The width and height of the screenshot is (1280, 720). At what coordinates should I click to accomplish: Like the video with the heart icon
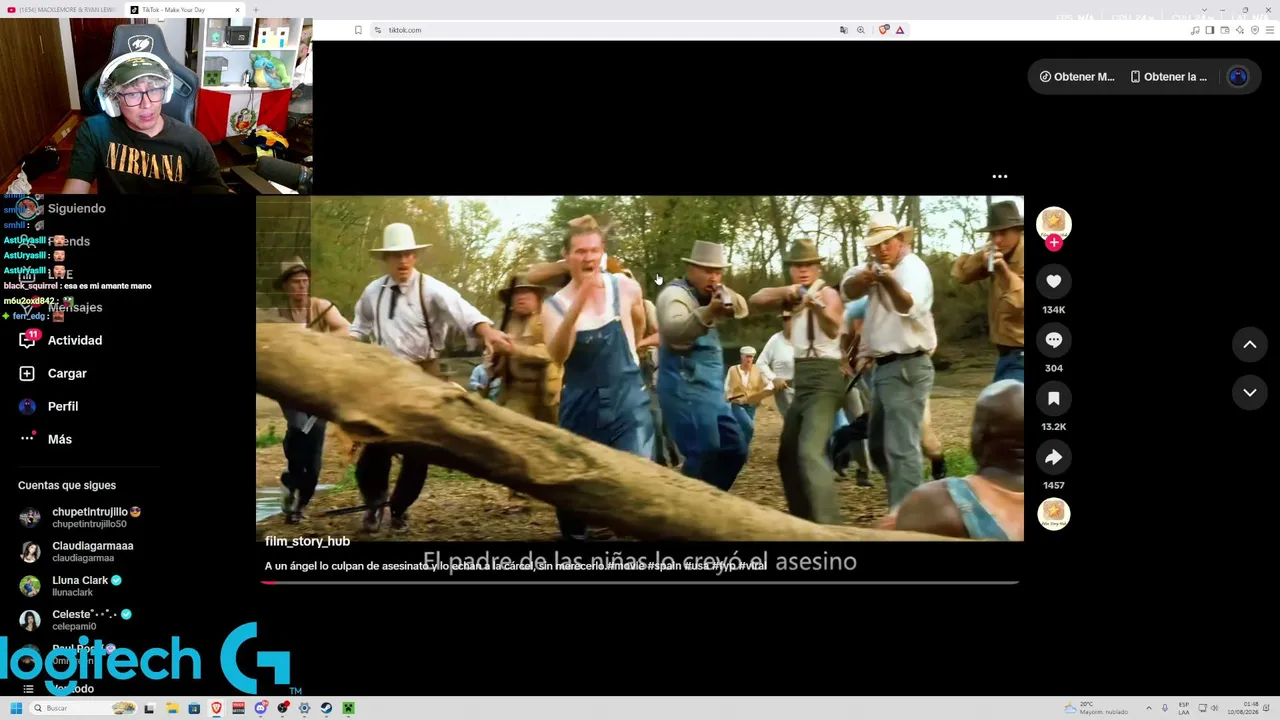[x=1053, y=282]
